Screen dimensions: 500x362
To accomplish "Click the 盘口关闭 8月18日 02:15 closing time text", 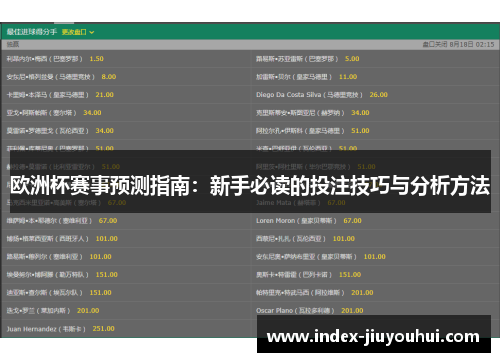I will [458, 44].
